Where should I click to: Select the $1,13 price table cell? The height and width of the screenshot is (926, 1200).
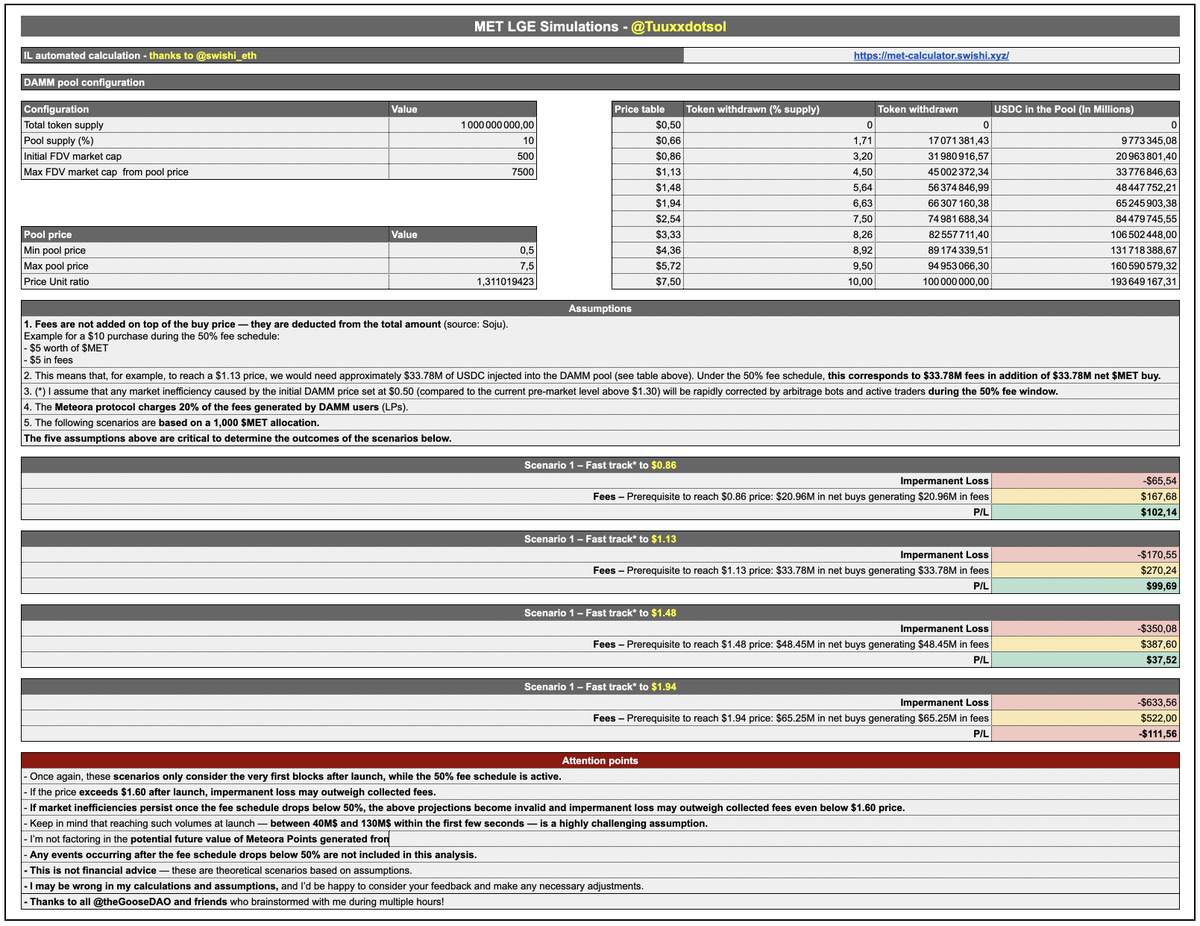(x=647, y=172)
